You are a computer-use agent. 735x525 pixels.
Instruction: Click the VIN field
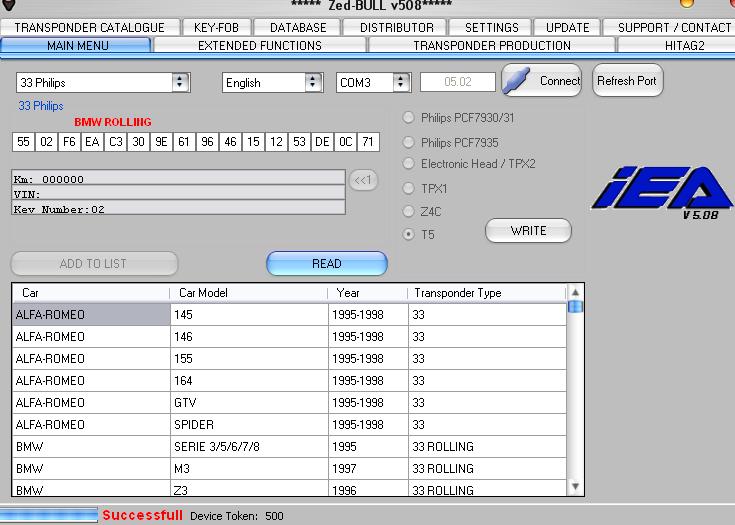[x=179, y=194]
